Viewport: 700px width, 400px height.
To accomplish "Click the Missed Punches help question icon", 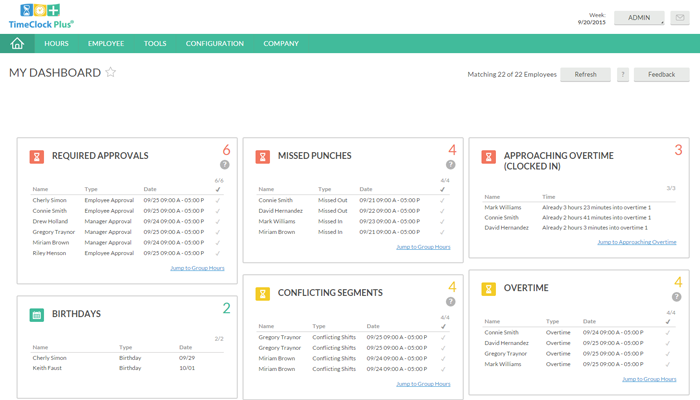I will tap(451, 165).
